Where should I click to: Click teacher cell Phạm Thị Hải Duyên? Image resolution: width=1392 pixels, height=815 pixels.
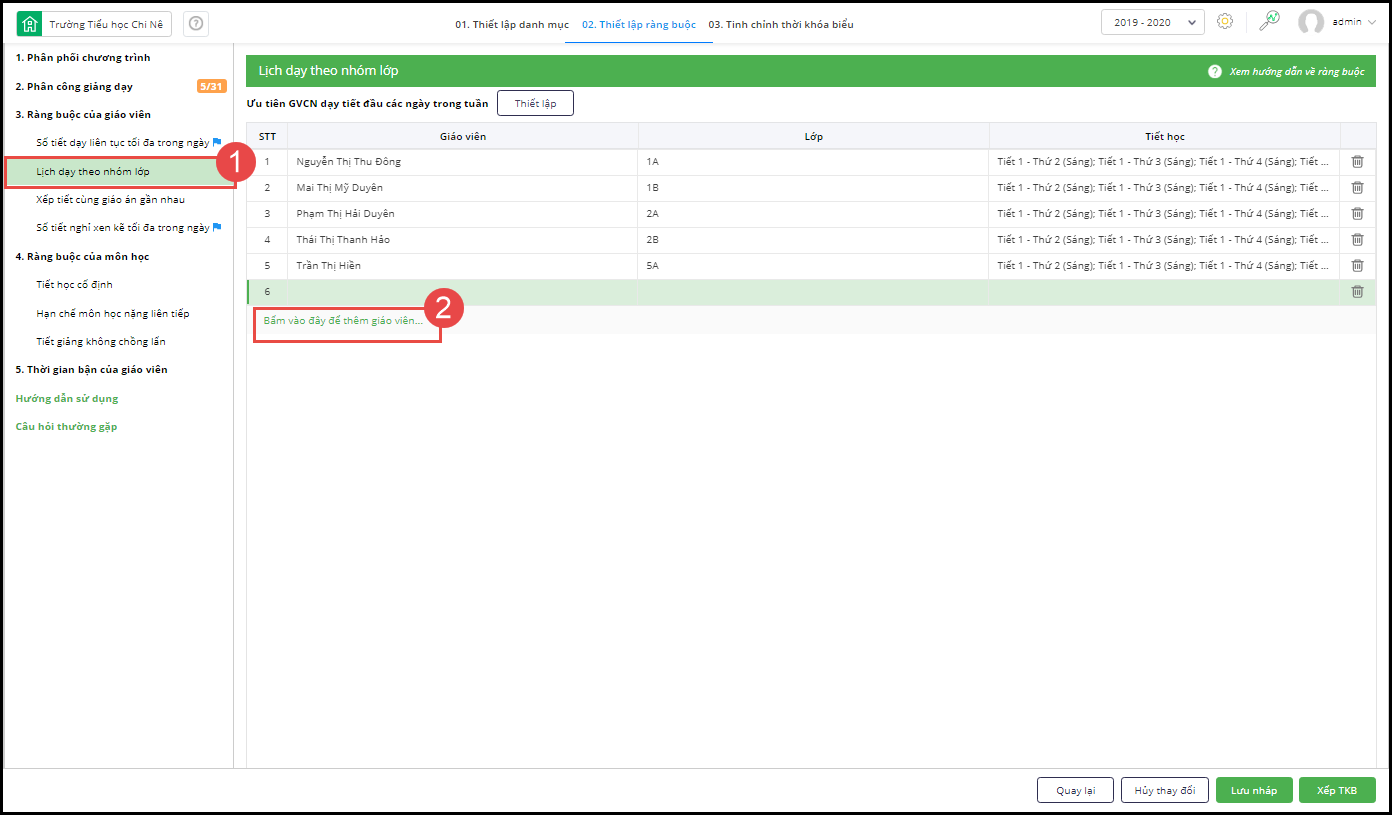point(463,213)
